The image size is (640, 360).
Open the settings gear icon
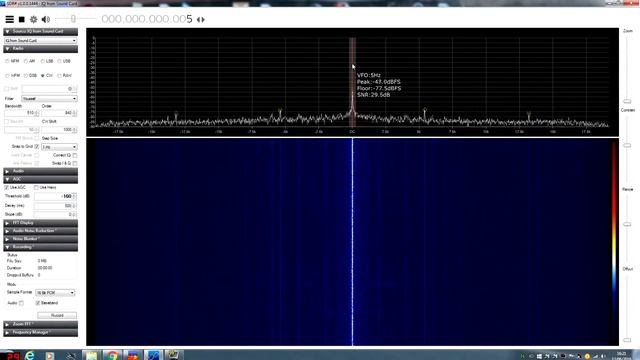tap(33, 19)
